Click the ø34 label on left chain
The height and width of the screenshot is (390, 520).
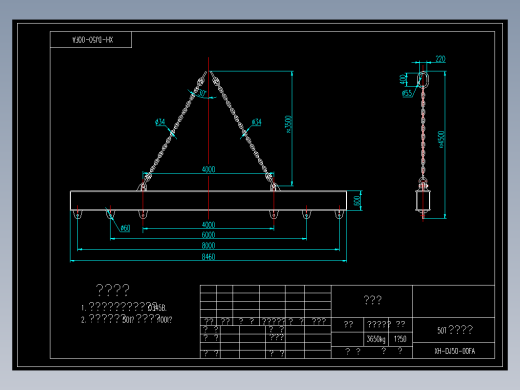click(x=160, y=122)
